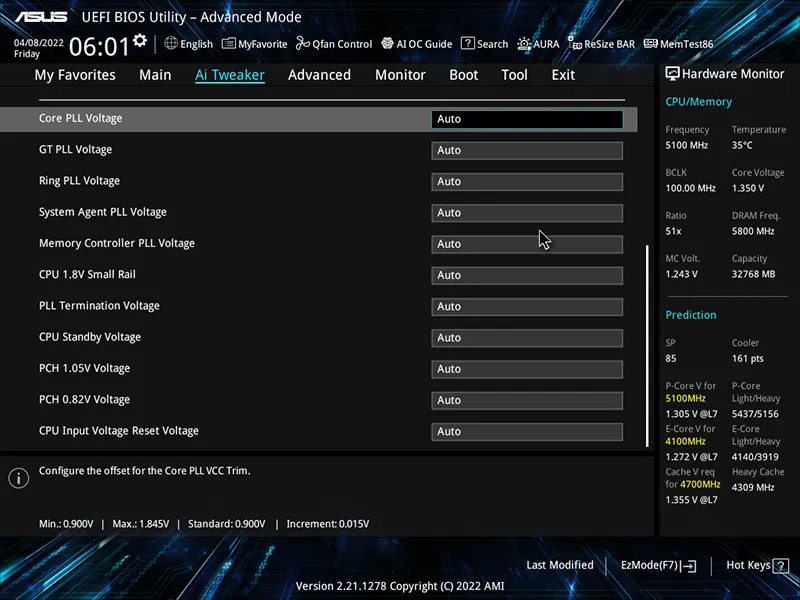
Task: Open AURA lighting icon
Action: click(524, 44)
